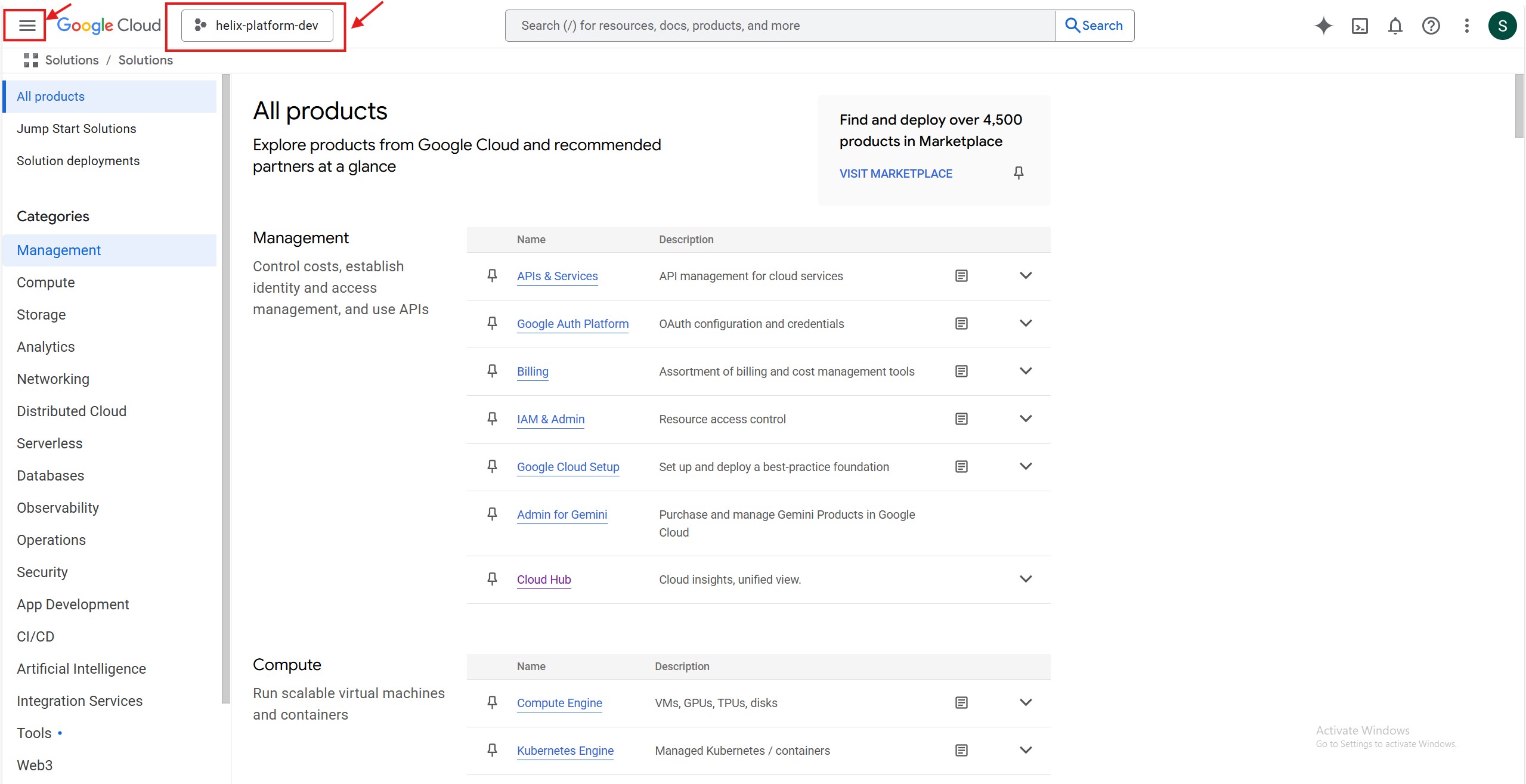Open the notifications bell
Screen dimensions: 1526x784
1395,26
